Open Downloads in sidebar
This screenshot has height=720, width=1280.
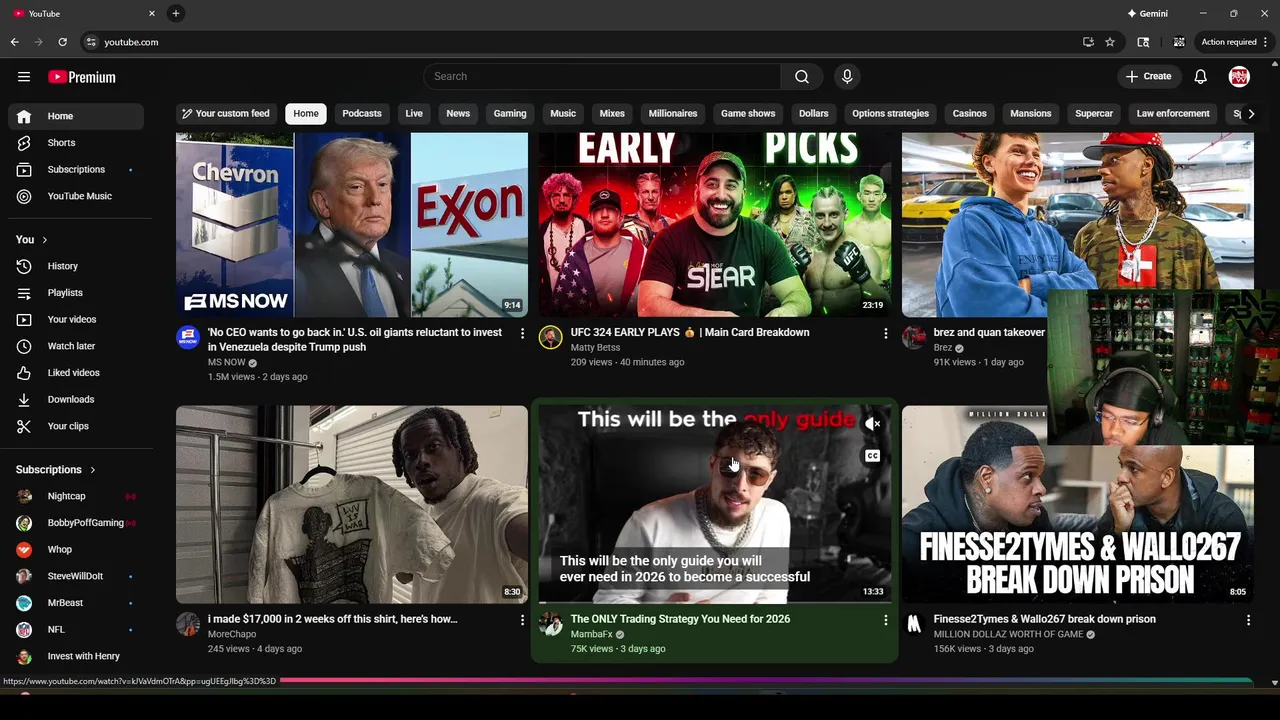(x=76, y=400)
